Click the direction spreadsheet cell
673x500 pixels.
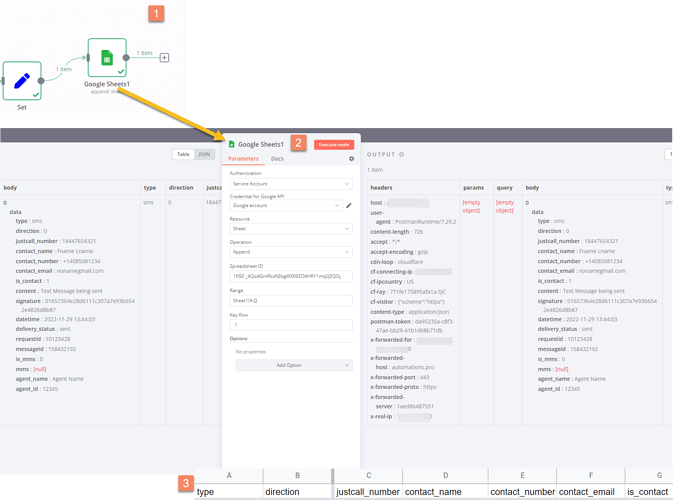[x=297, y=491]
